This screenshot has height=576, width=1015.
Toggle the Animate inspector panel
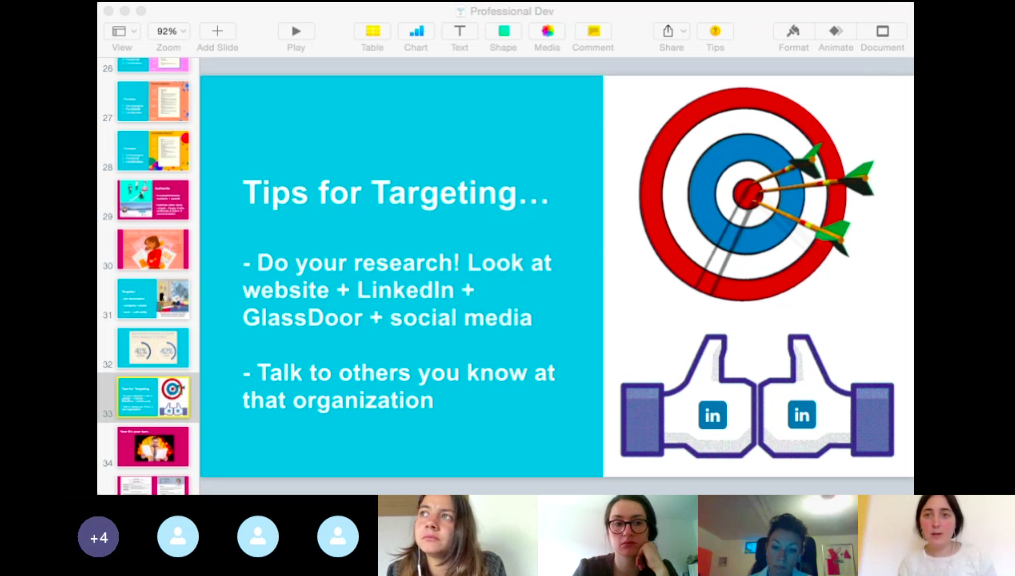(x=836, y=31)
